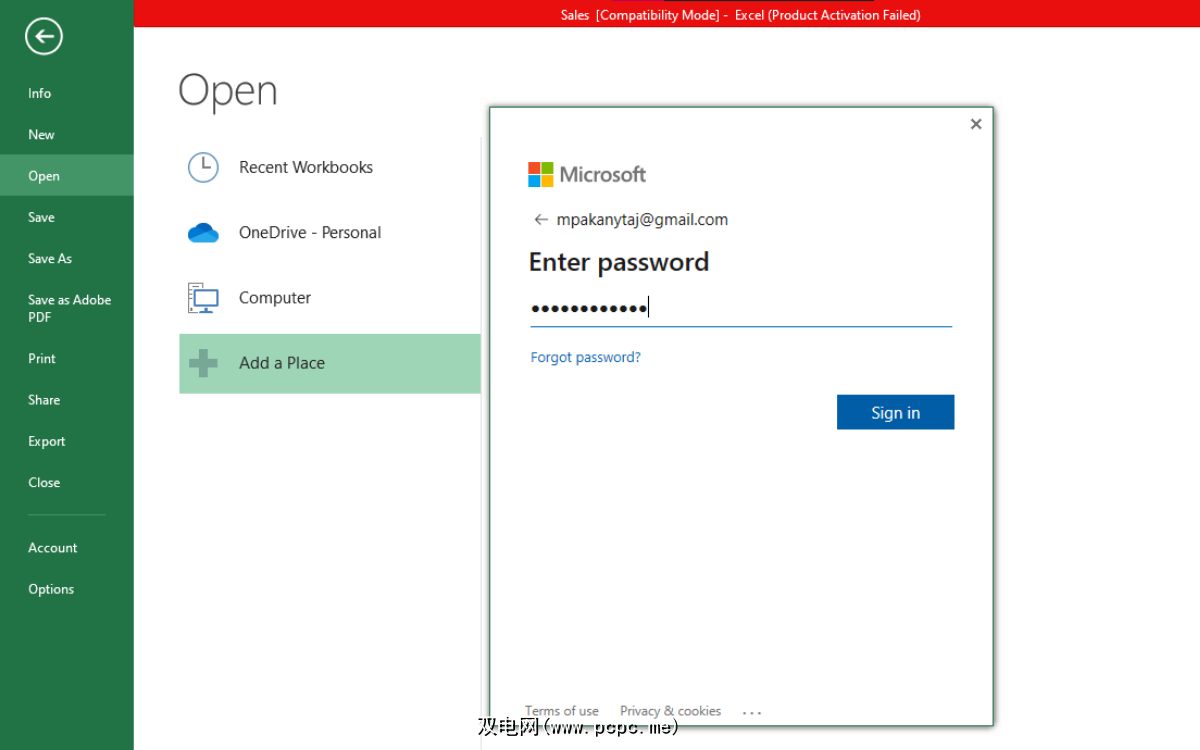
Task: Go back using the circled arrow icon
Action: point(44,37)
